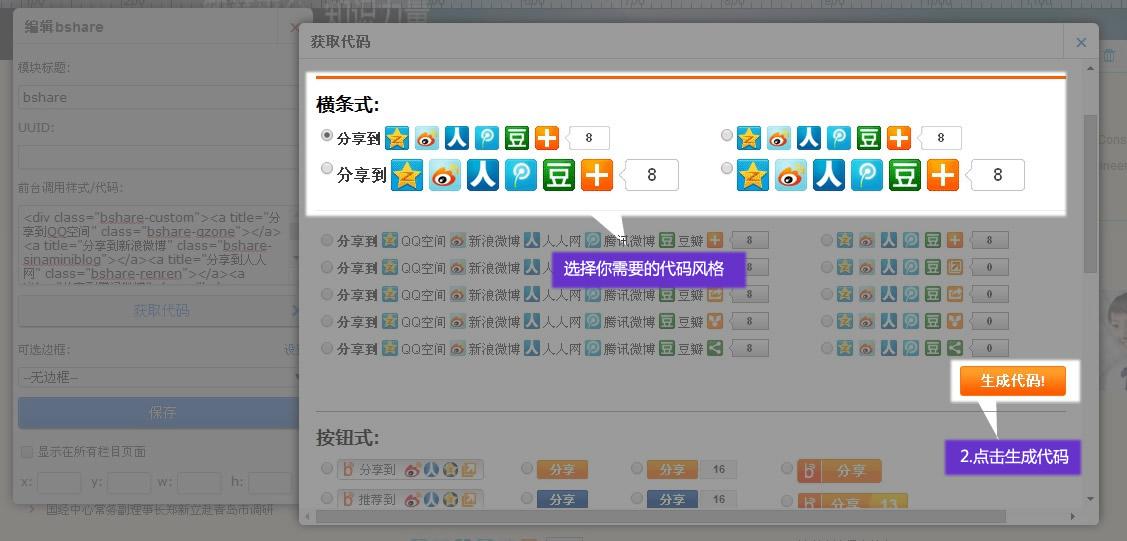Click the 保存 save button
1127x541 pixels.
(160, 412)
